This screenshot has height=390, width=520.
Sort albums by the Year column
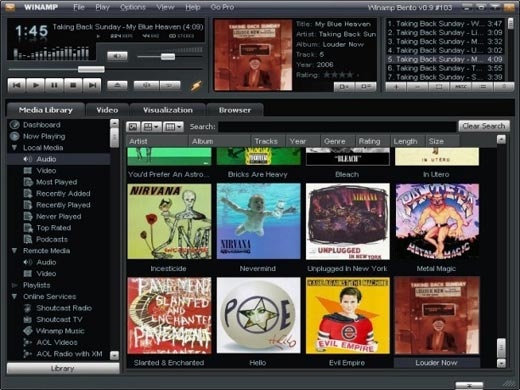302,141
